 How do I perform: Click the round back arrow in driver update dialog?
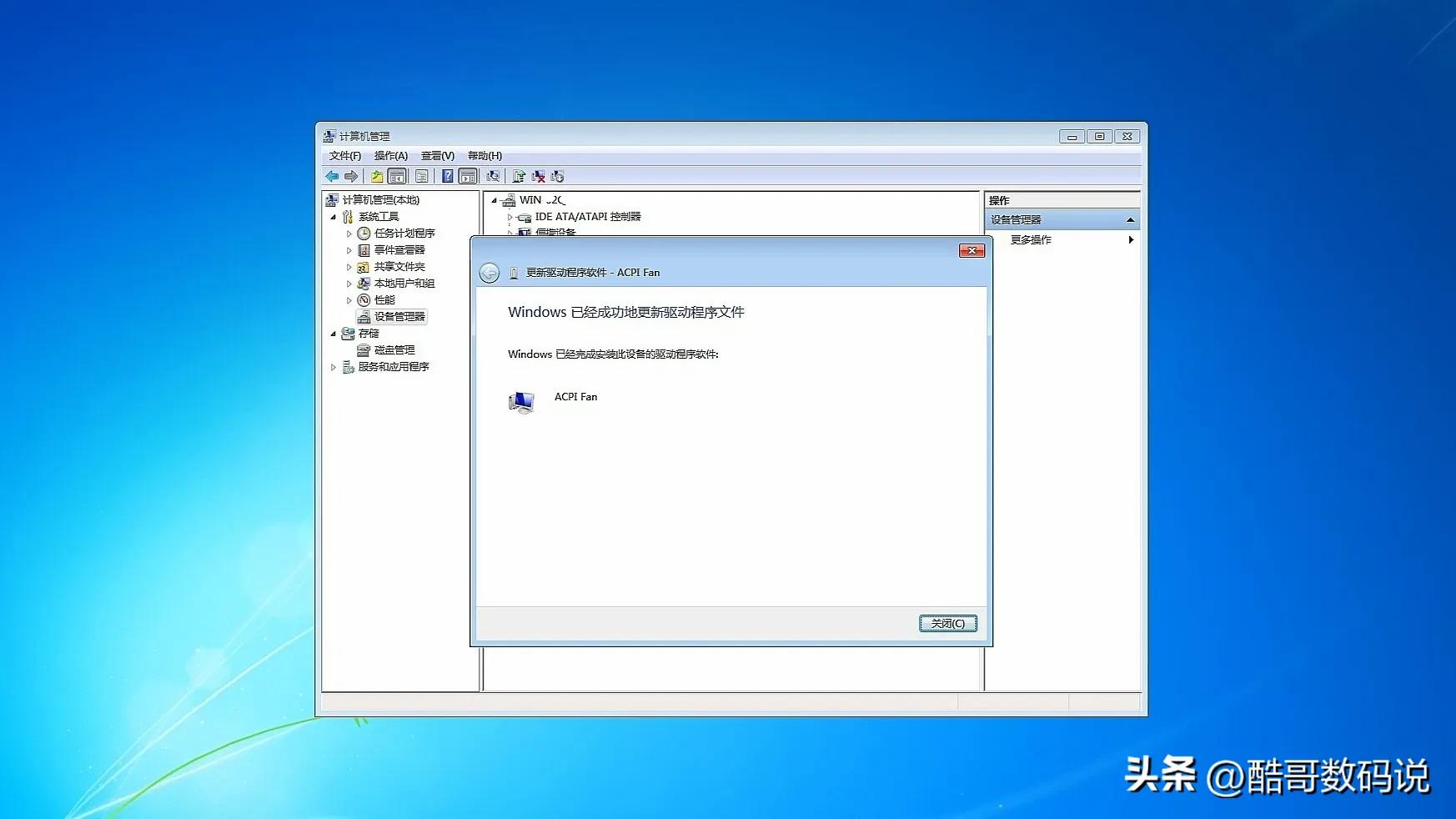(490, 273)
